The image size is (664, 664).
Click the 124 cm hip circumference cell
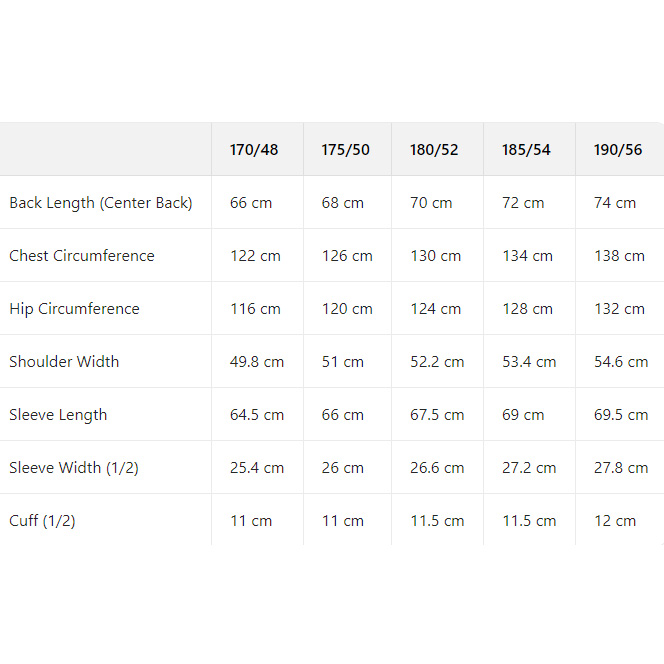coord(436,309)
